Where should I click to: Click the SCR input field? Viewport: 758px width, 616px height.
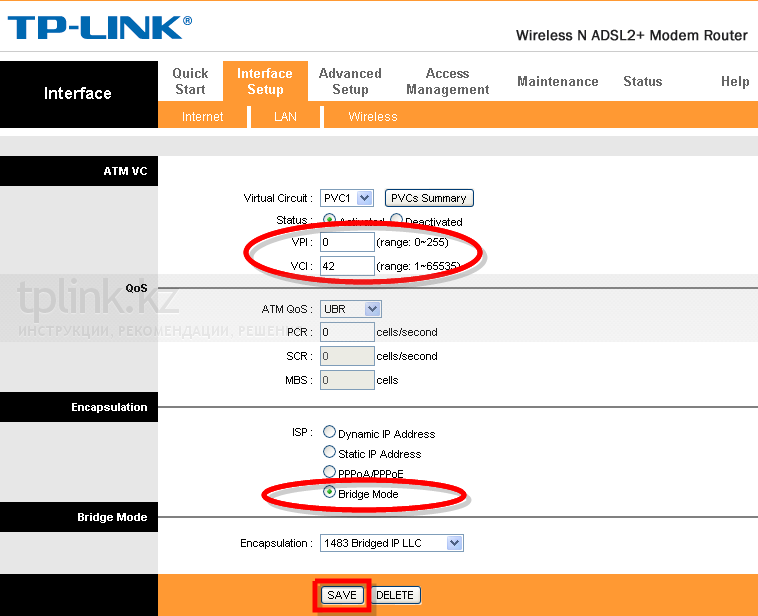coord(347,356)
